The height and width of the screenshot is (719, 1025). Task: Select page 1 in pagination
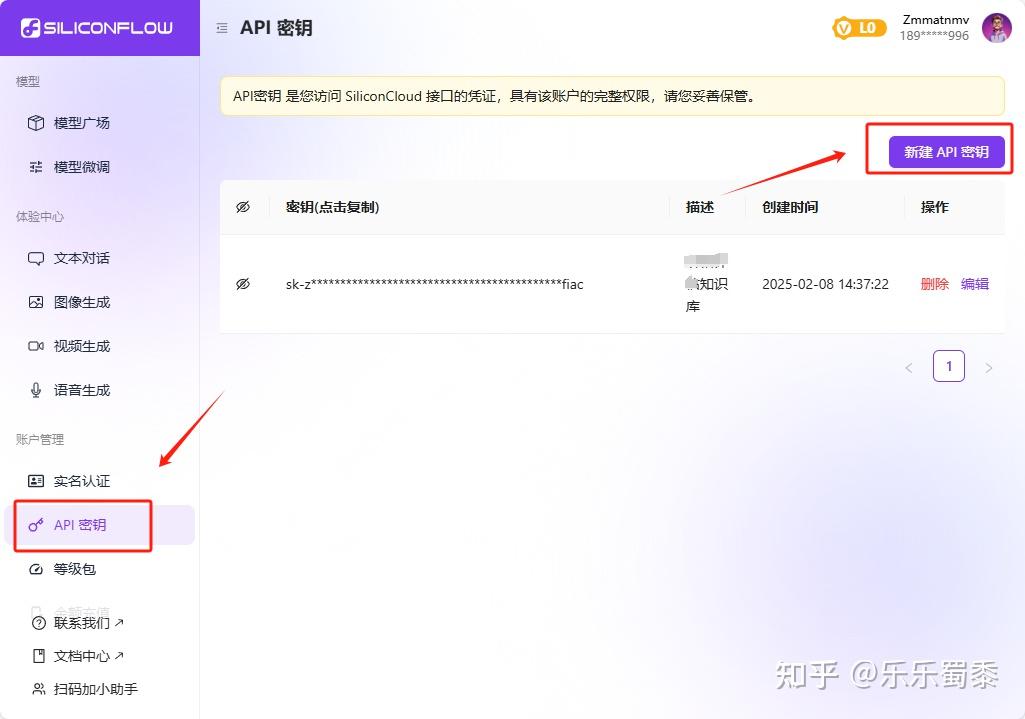[x=949, y=366]
